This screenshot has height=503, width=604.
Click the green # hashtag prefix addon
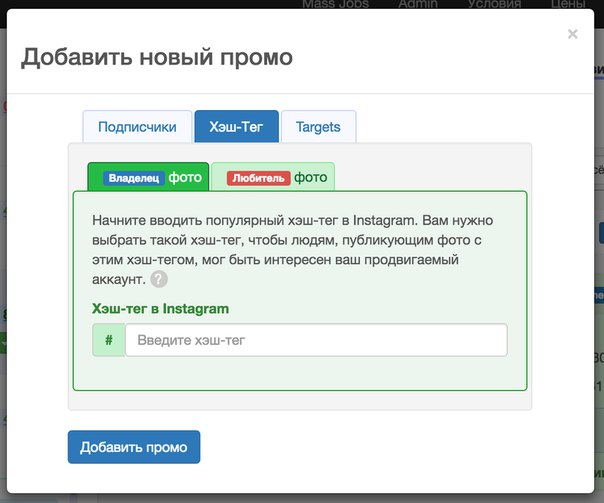[109, 340]
